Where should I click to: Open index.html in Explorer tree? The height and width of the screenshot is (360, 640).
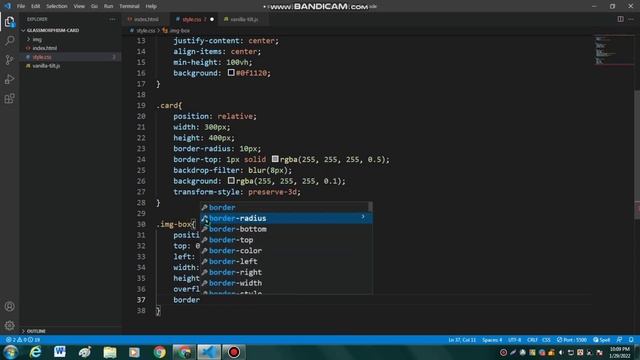pyautogui.click(x=44, y=48)
